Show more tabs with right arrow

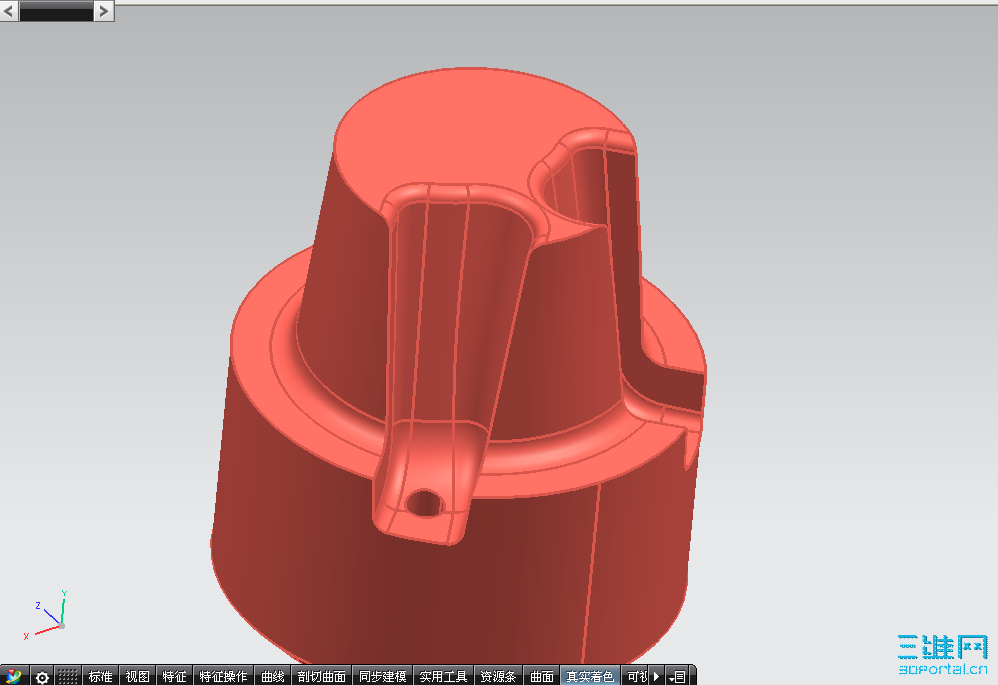657,676
